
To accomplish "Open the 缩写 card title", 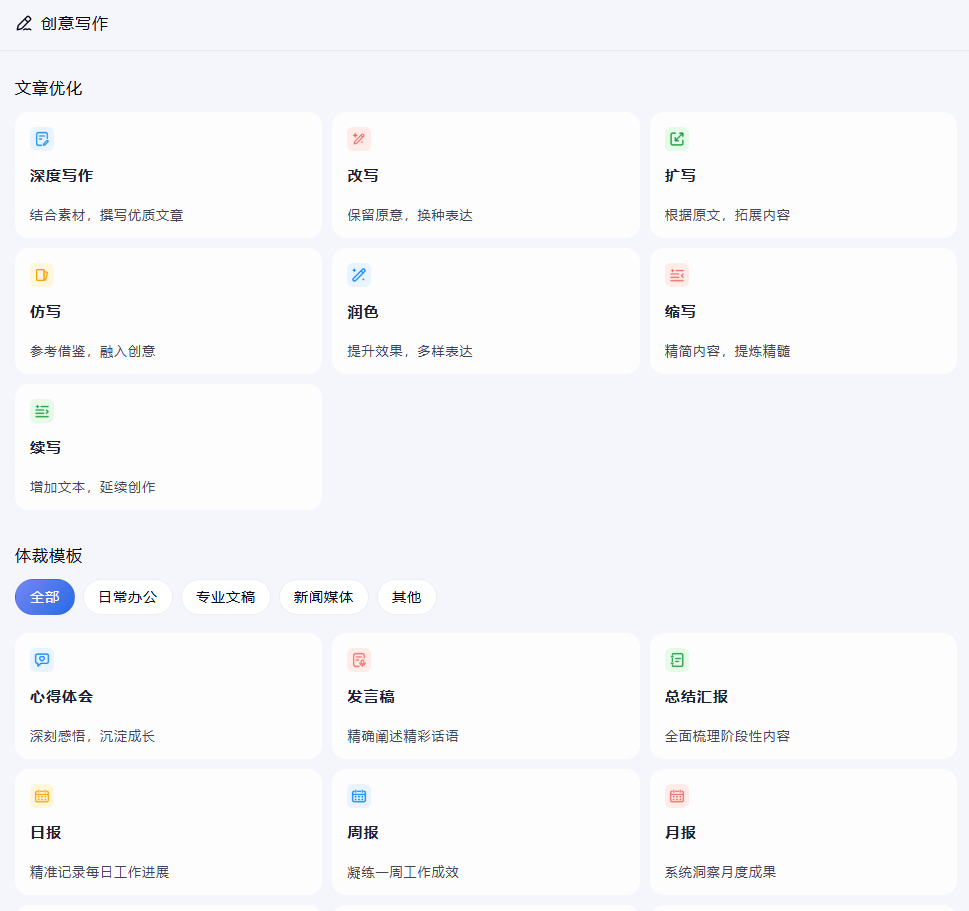I will point(680,312).
